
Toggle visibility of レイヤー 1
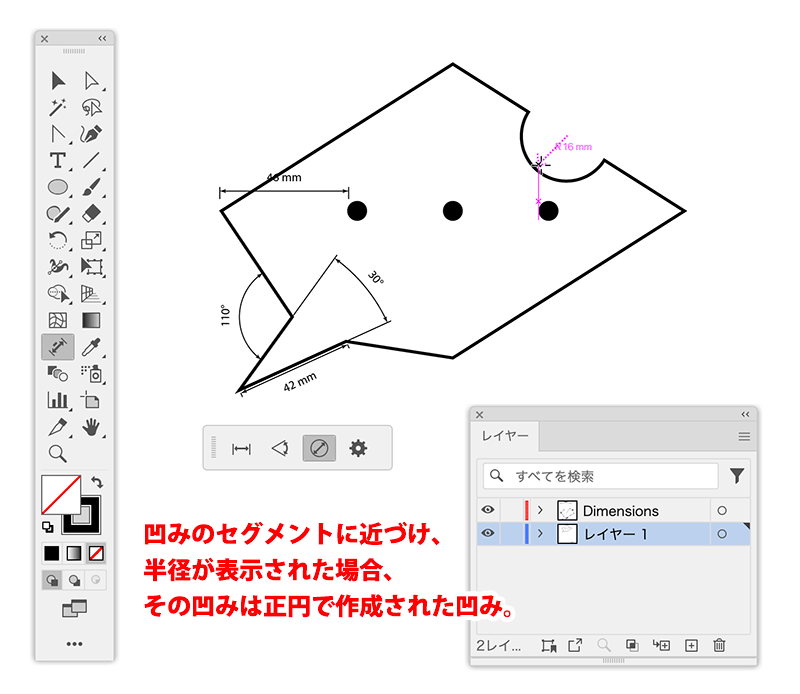pyautogui.click(x=488, y=532)
